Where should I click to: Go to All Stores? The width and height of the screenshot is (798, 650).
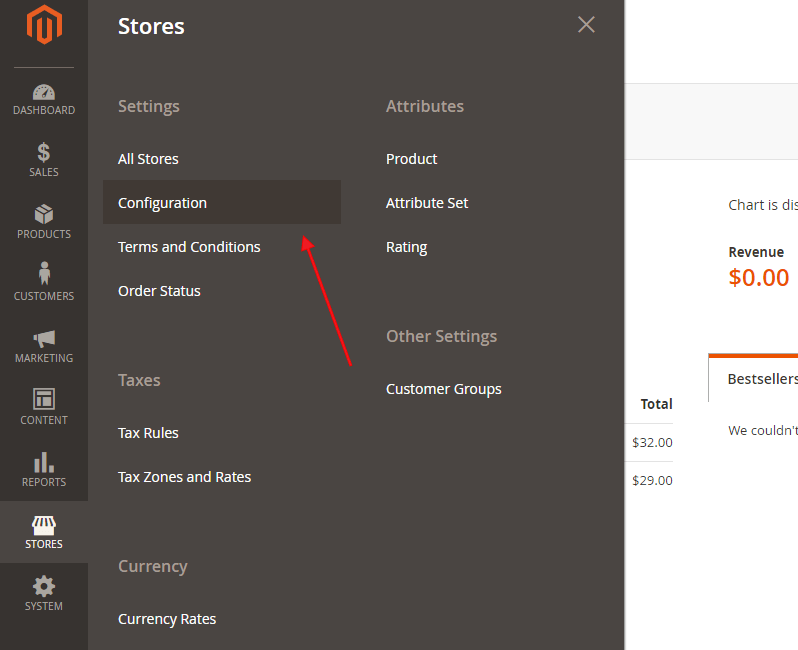148,159
